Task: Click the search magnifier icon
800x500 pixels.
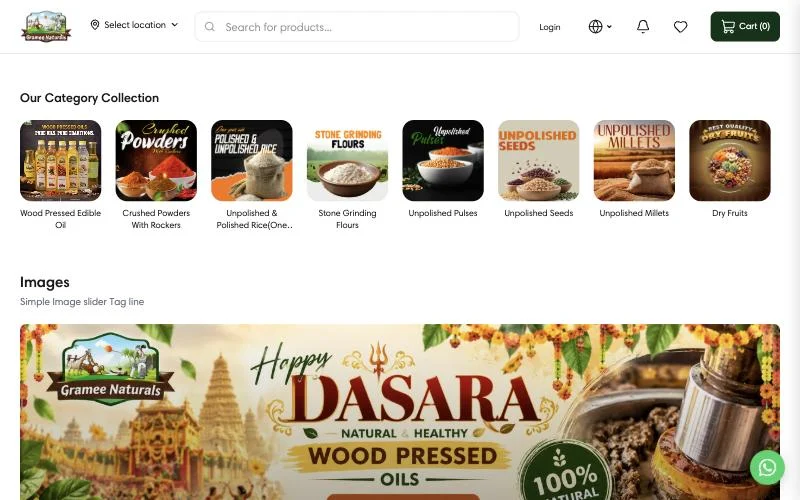Action: 210,27
